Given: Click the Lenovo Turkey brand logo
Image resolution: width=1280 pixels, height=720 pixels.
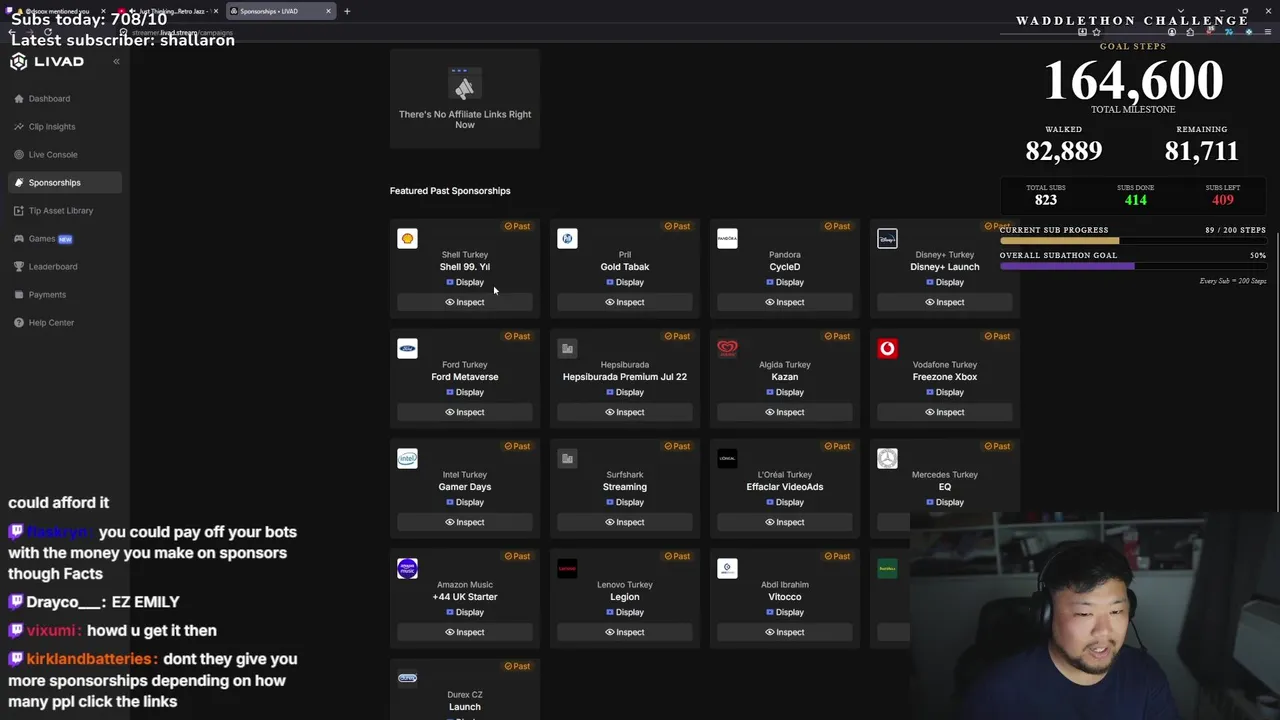Looking at the screenshot, I should click(x=567, y=568).
